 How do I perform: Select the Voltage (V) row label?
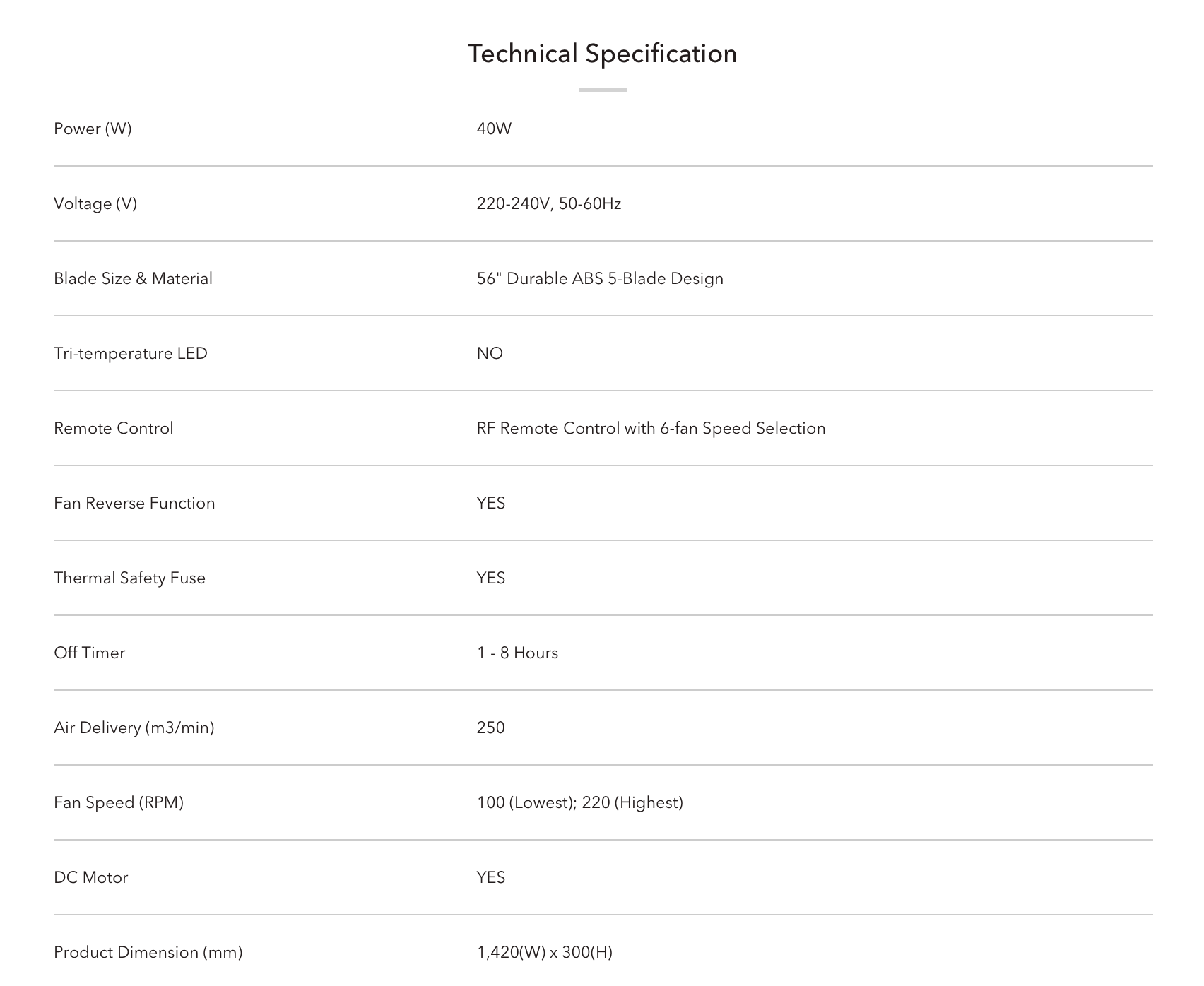(x=95, y=203)
